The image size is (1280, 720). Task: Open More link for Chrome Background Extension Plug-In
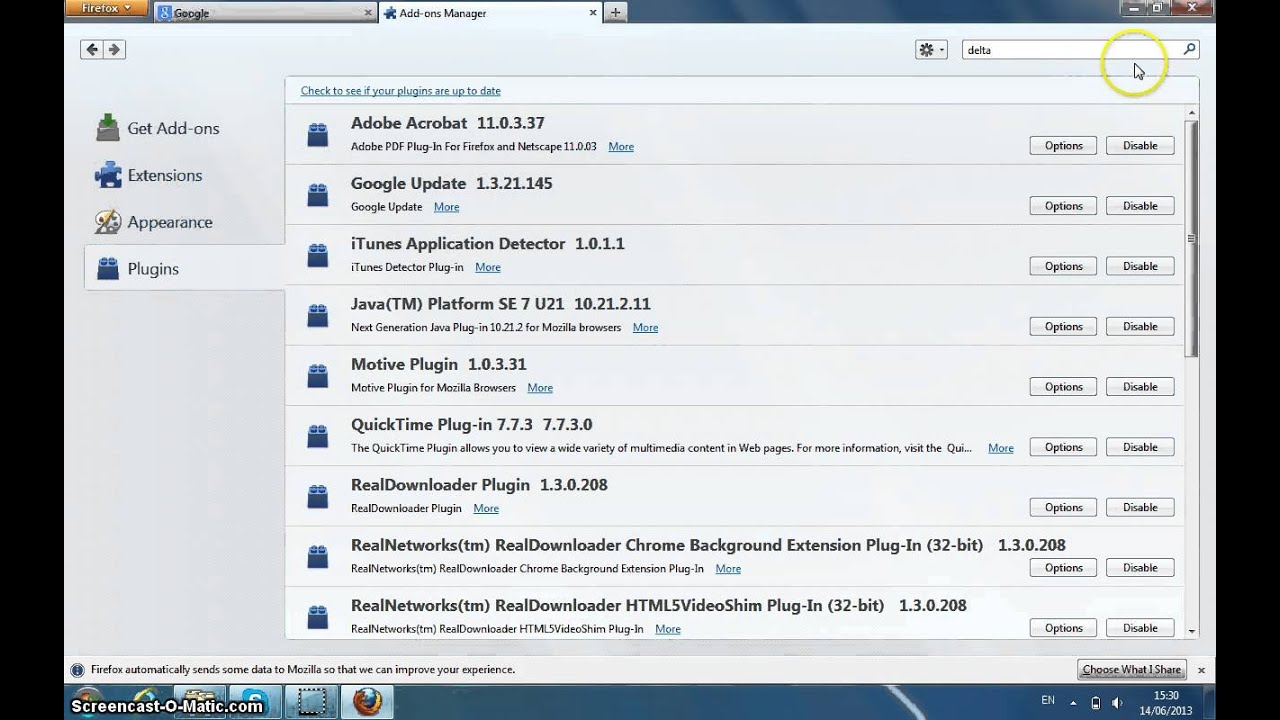[x=728, y=568]
